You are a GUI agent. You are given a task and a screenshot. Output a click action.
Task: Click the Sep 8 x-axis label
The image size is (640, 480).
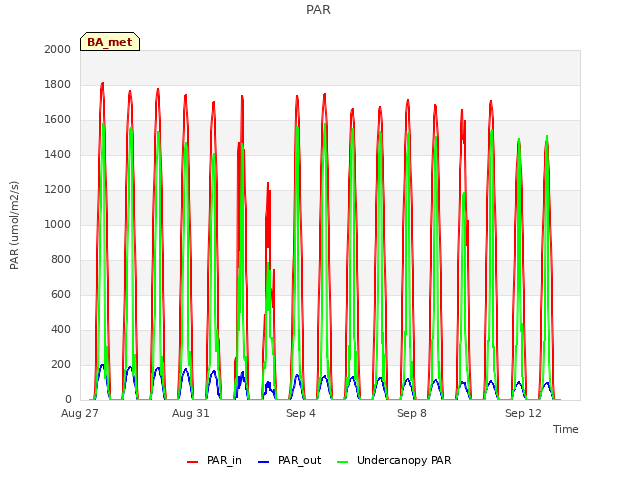coord(412,413)
